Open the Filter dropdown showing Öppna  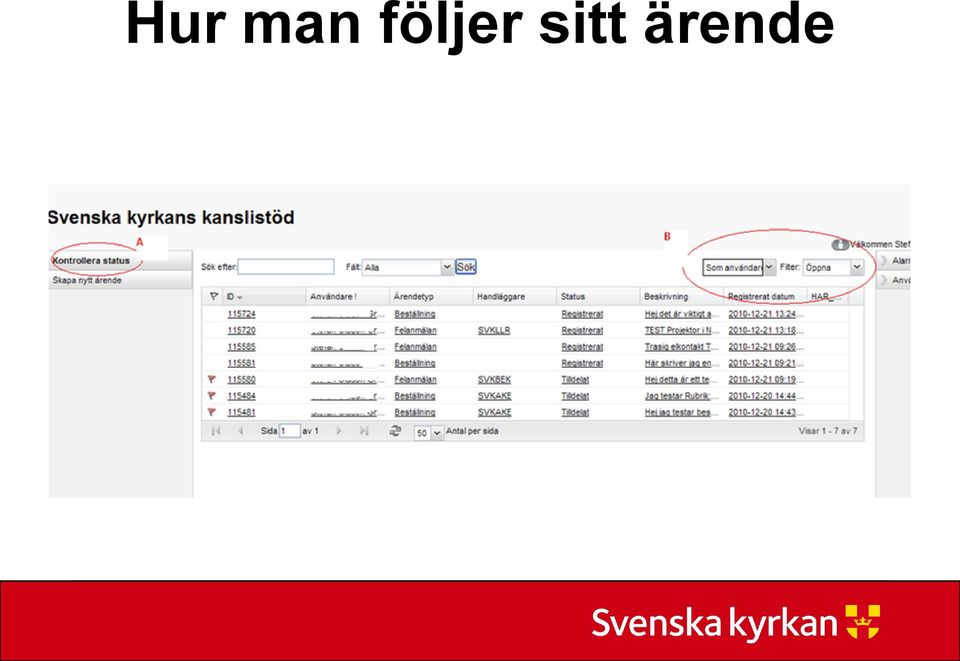pos(833,267)
